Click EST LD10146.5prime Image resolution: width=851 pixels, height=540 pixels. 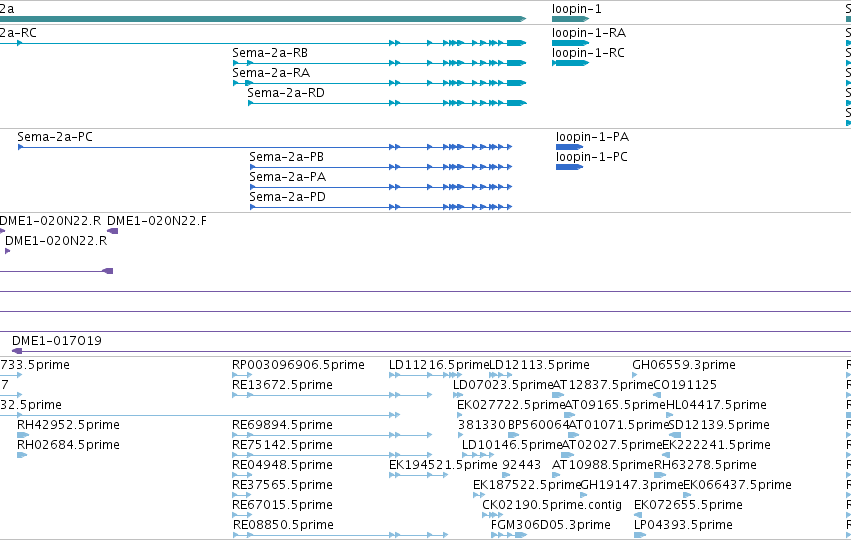click(x=512, y=445)
